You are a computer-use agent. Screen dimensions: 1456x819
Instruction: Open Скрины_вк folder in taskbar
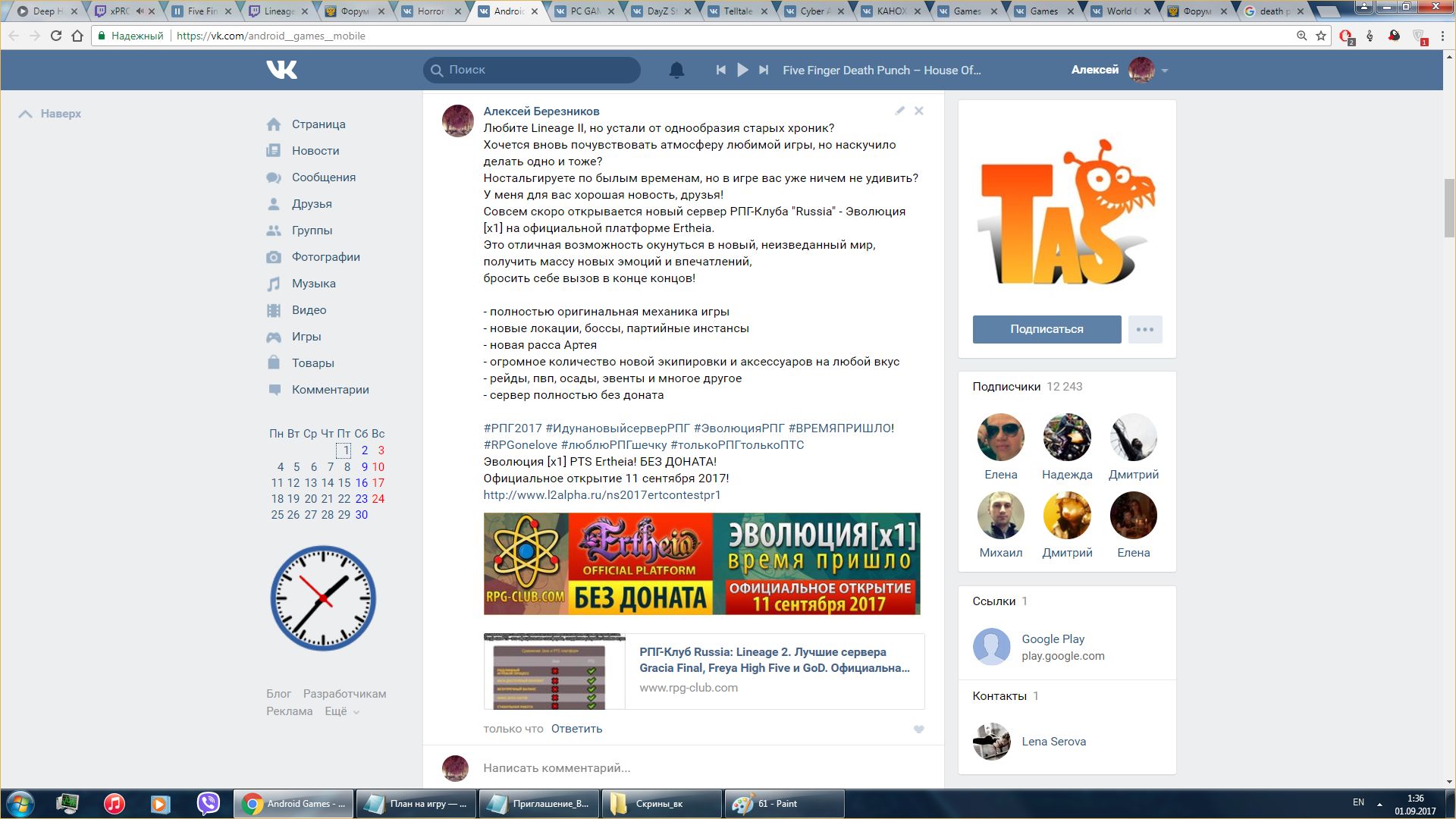click(661, 804)
